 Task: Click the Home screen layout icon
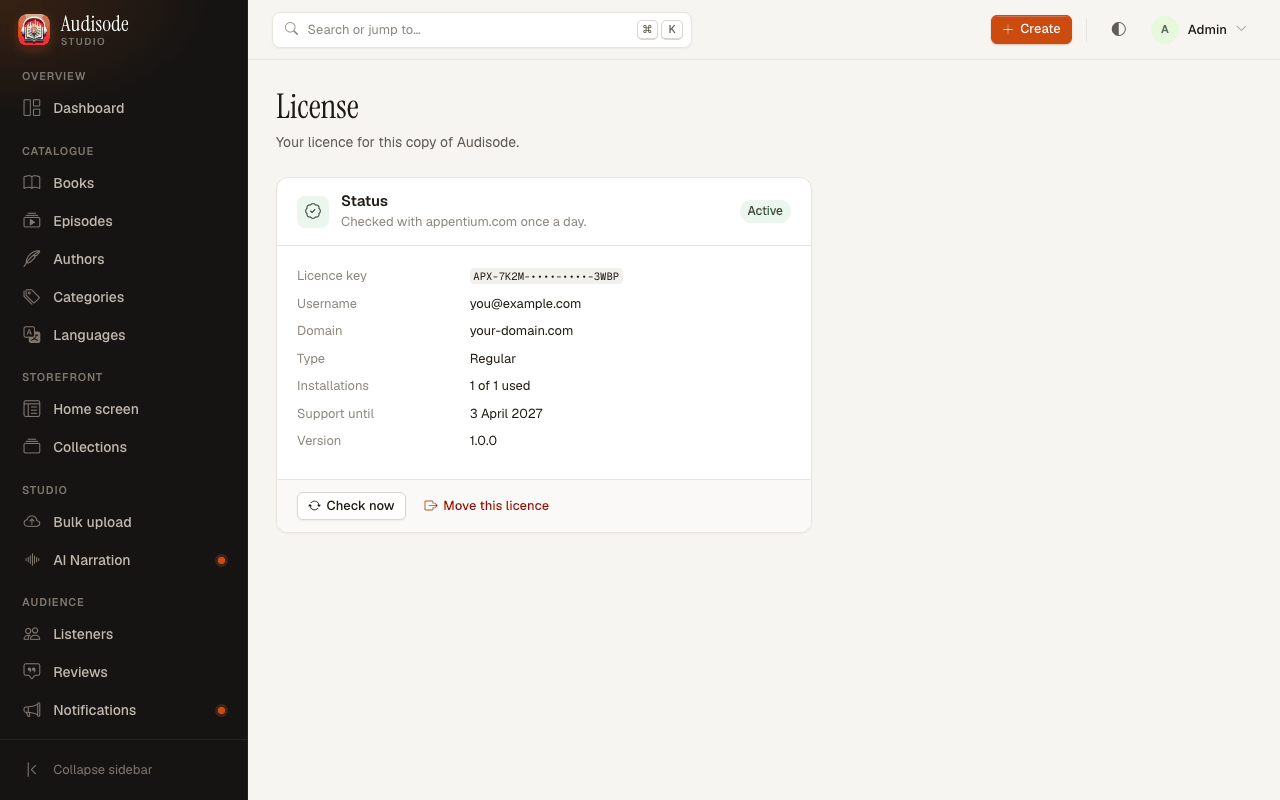point(32,409)
